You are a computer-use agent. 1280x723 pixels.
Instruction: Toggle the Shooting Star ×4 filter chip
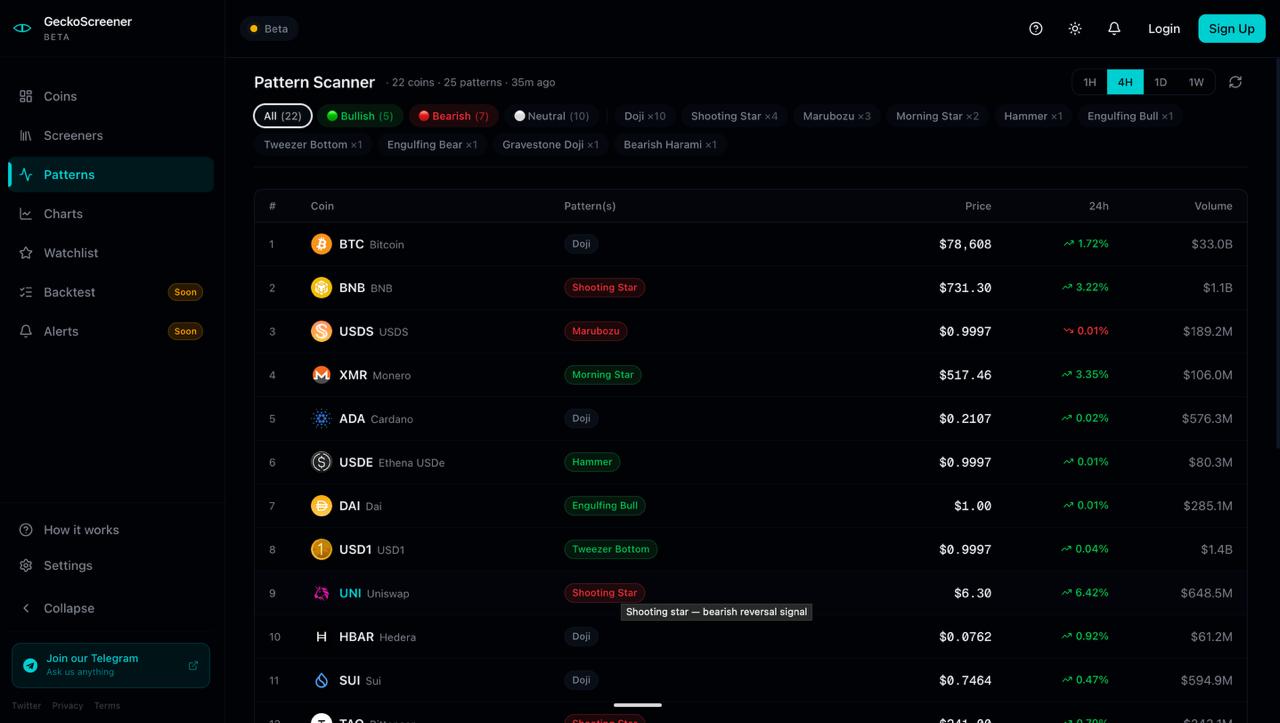[734, 116]
